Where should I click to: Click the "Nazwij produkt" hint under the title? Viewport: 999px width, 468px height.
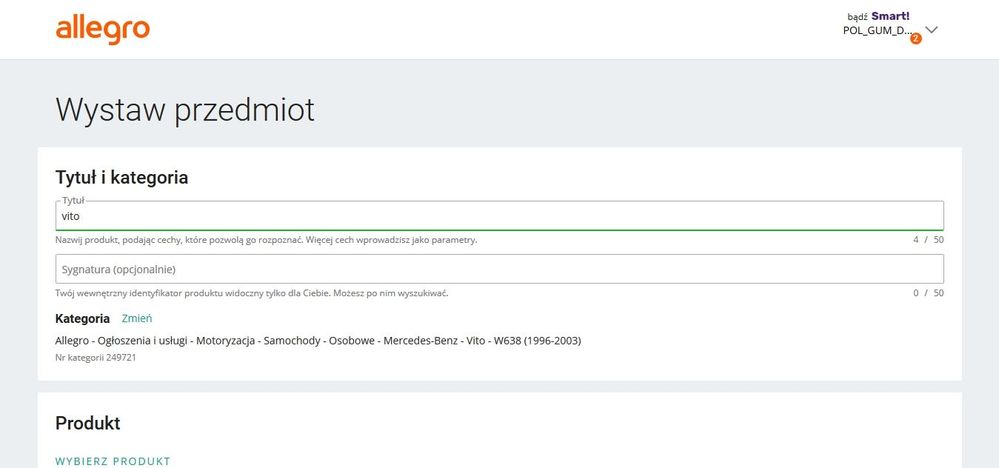click(265, 240)
